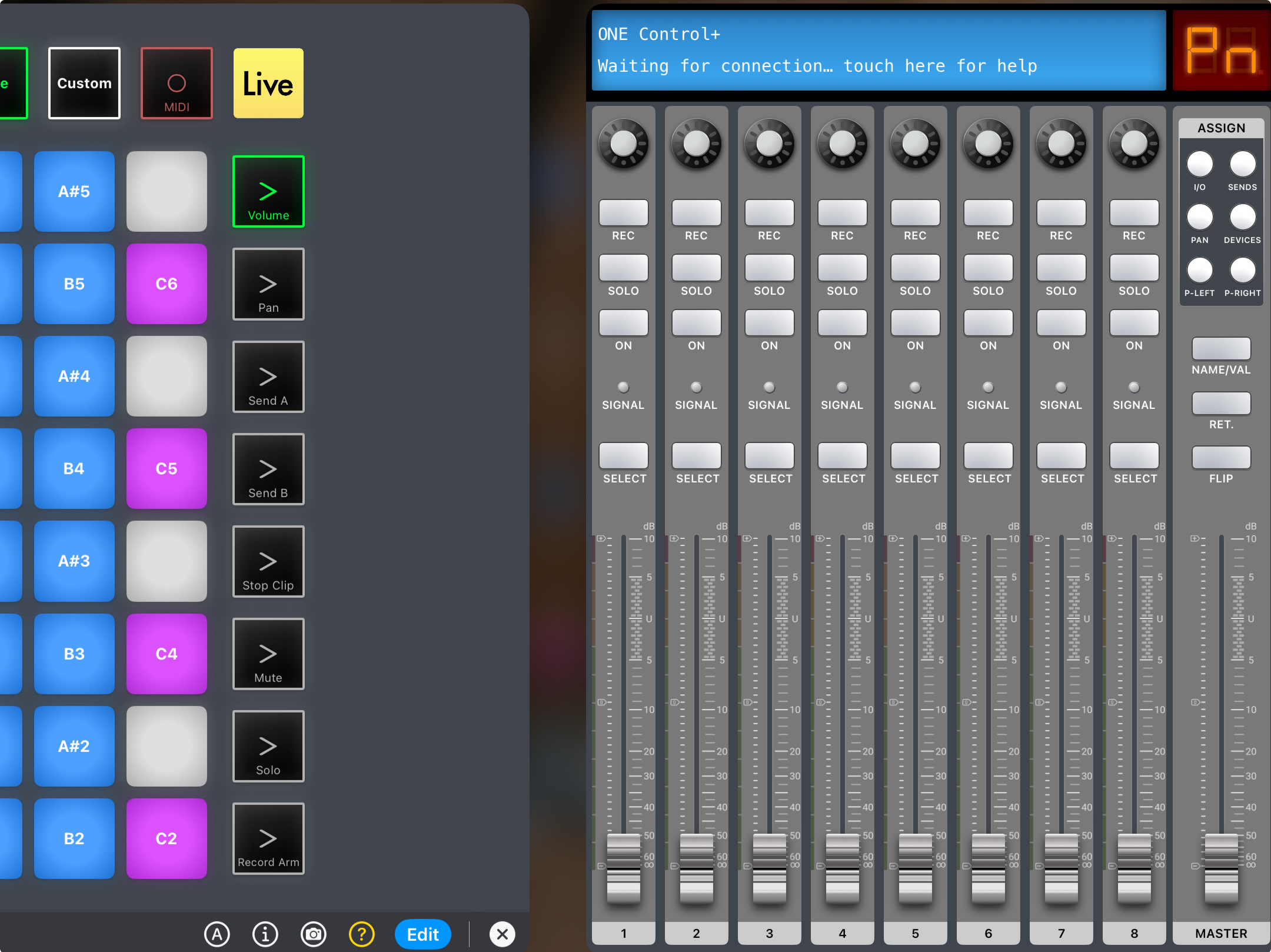This screenshot has height=952, width=1271.
Task: Click the channel 1 fader handle
Action: coord(624,868)
